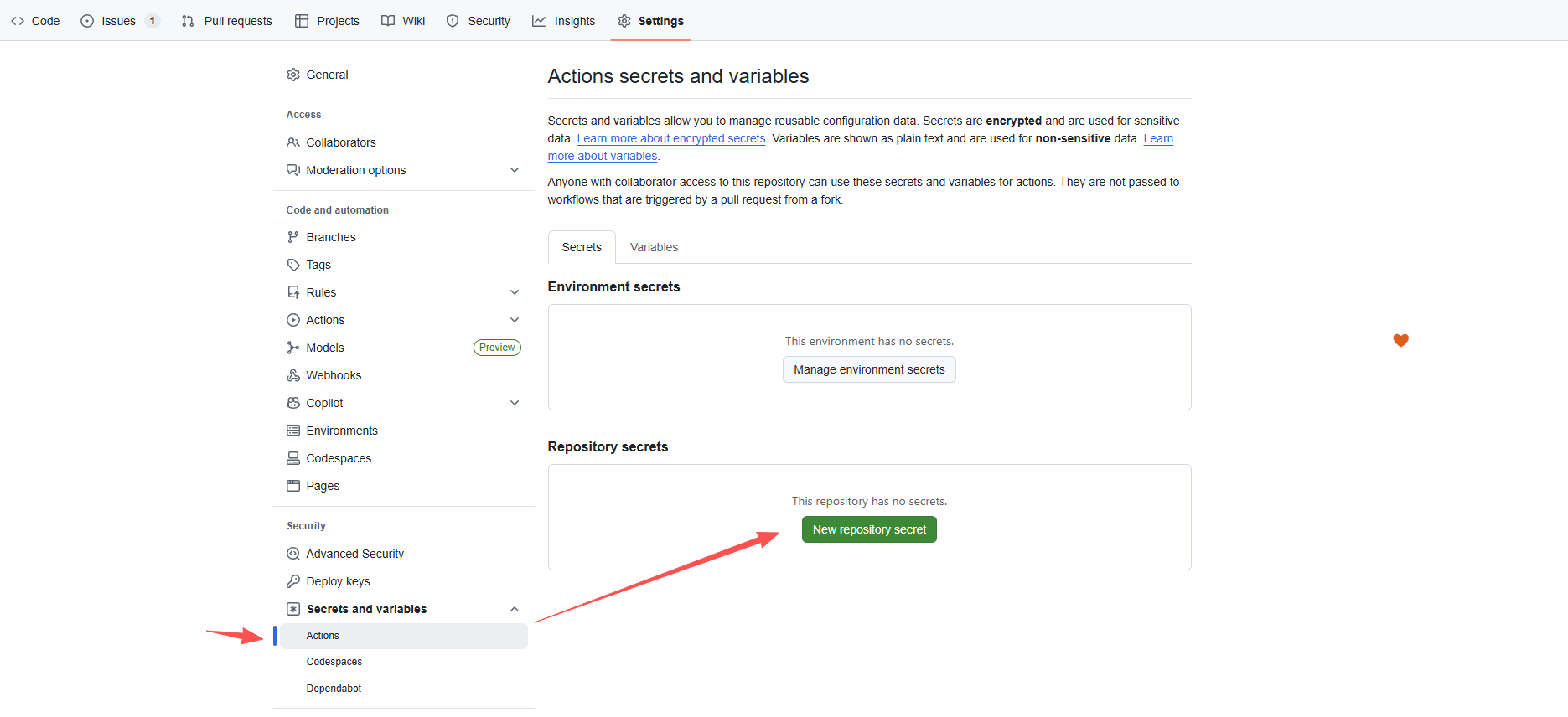Click the Issues count badge
1568x717 pixels.
153,21
